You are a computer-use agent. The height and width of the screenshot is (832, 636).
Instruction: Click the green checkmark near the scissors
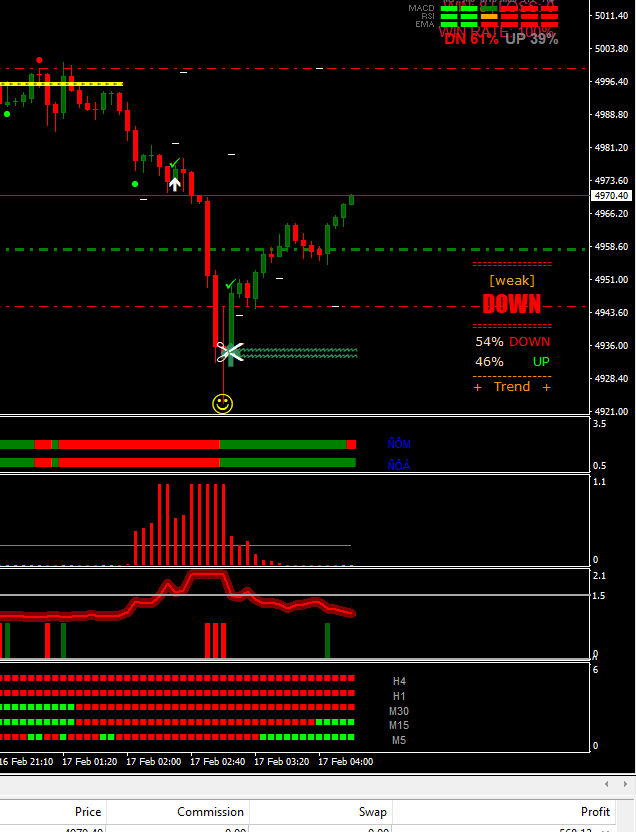click(231, 285)
